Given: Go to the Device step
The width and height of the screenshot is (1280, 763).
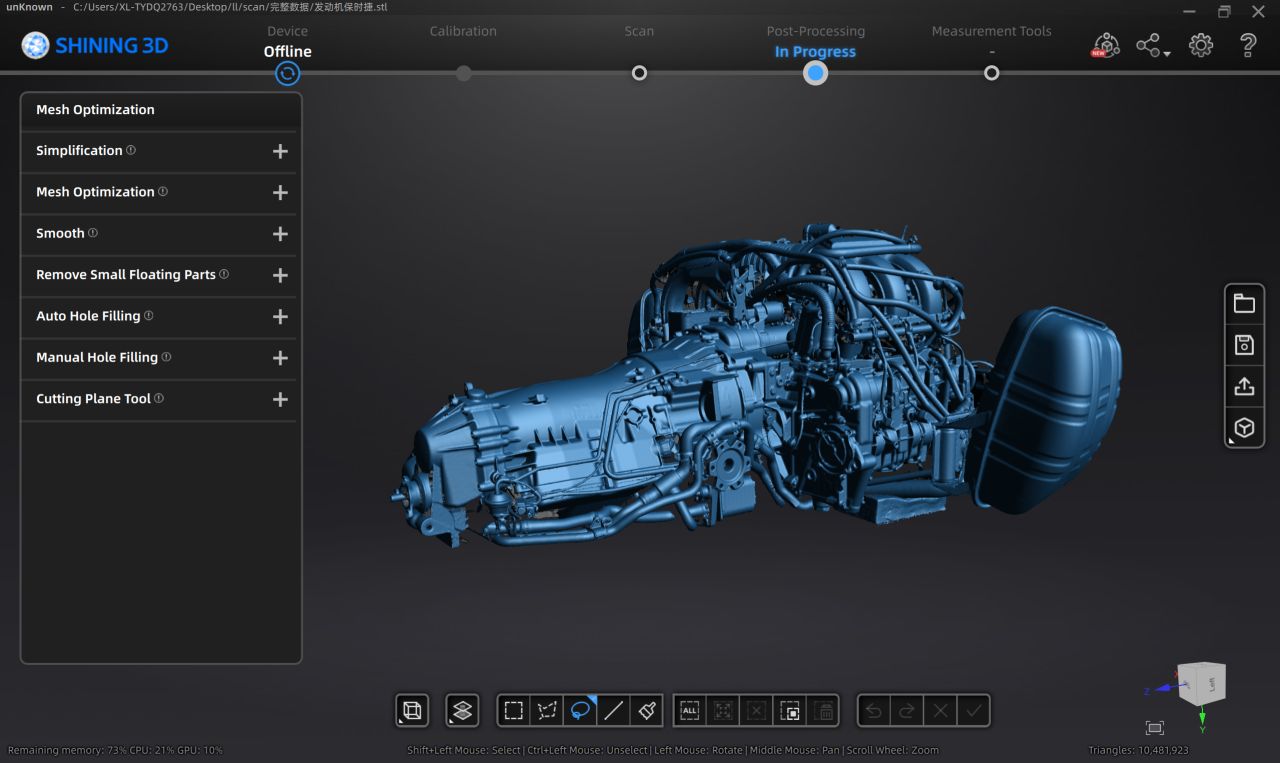Looking at the screenshot, I should tap(287, 31).
